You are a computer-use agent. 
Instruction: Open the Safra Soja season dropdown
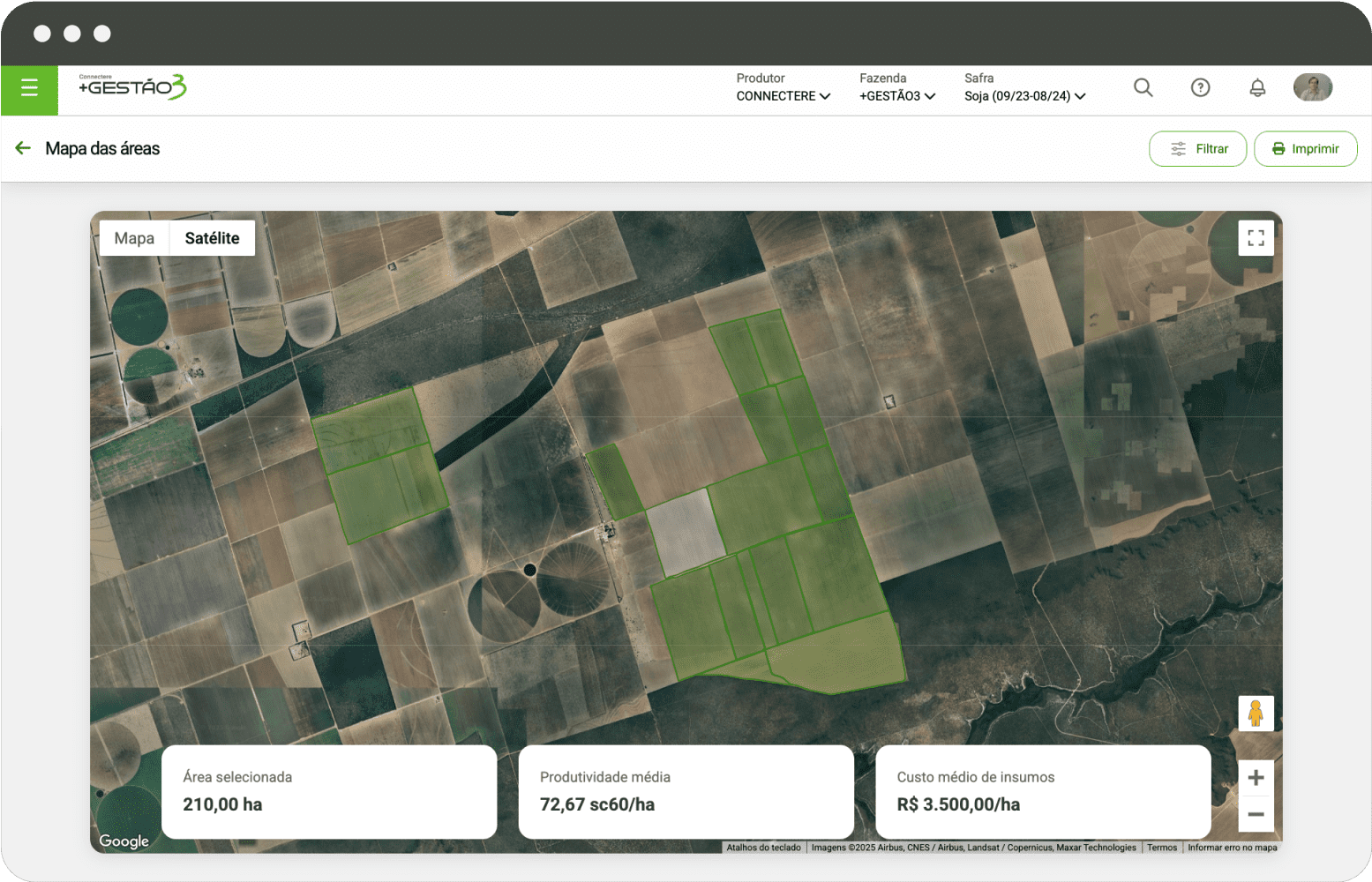[x=1024, y=96]
